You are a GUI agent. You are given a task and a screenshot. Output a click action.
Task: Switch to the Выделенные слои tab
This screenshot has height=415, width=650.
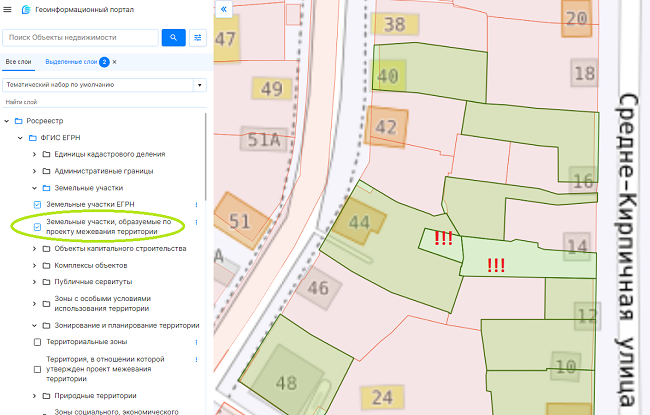(x=71, y=62)
